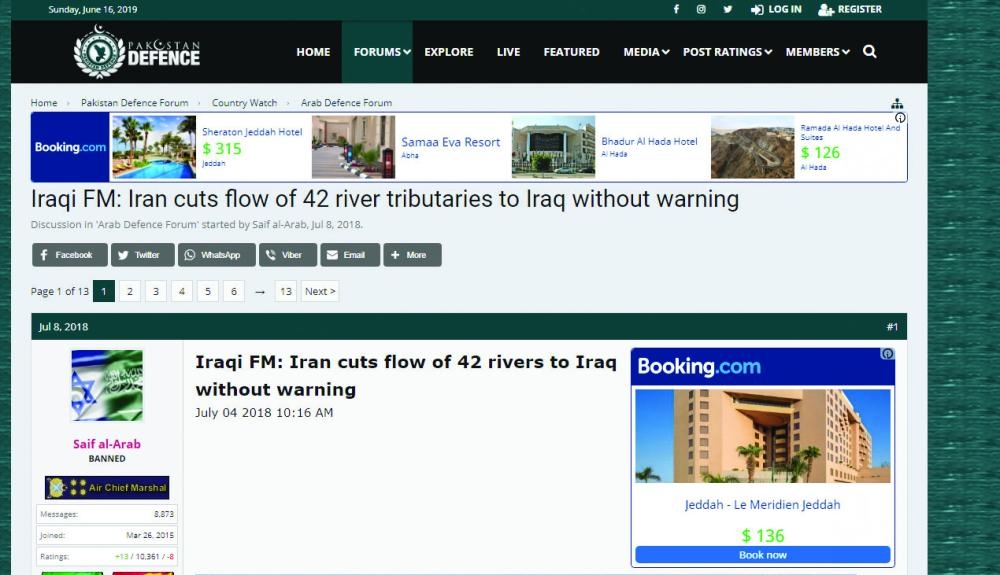
Task: Open the Saif al-Arab profile link
Action: 106,444
